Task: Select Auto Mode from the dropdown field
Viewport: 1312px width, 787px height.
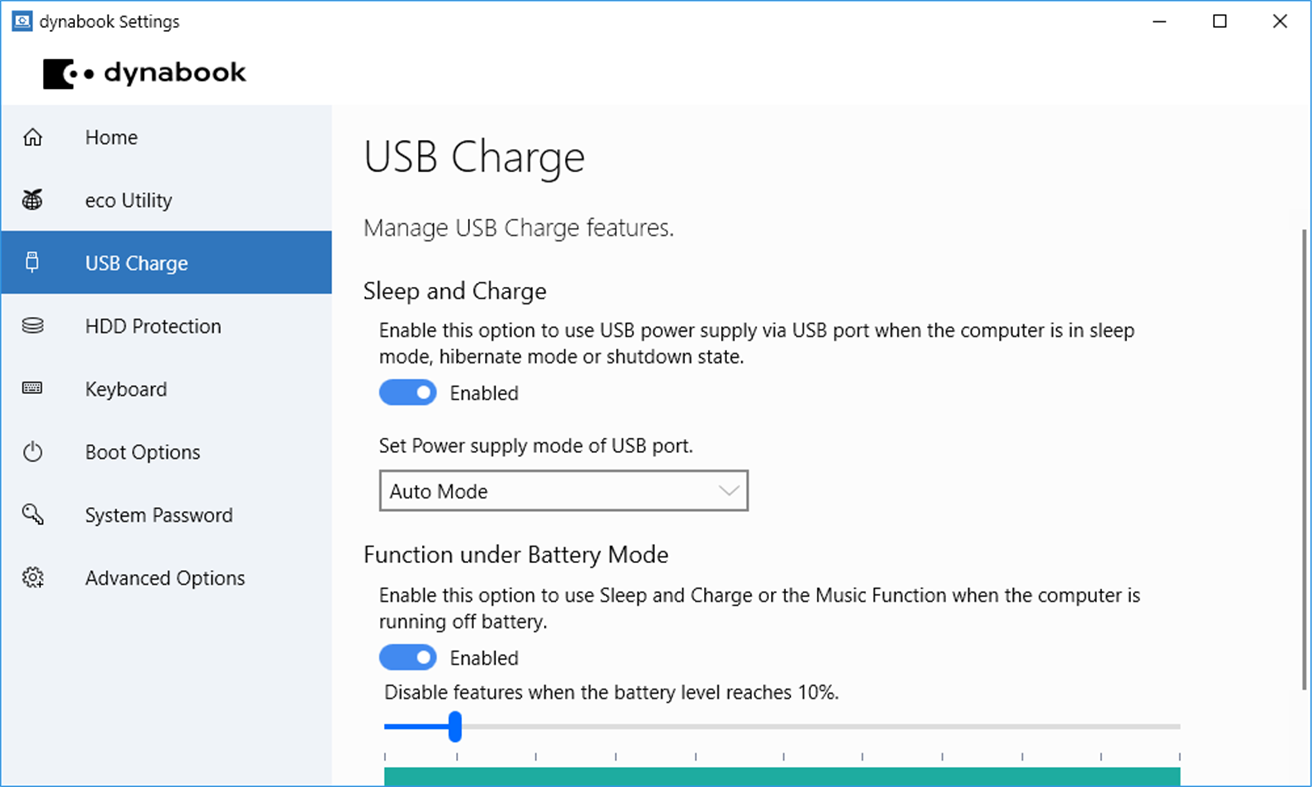Action: 563,491
